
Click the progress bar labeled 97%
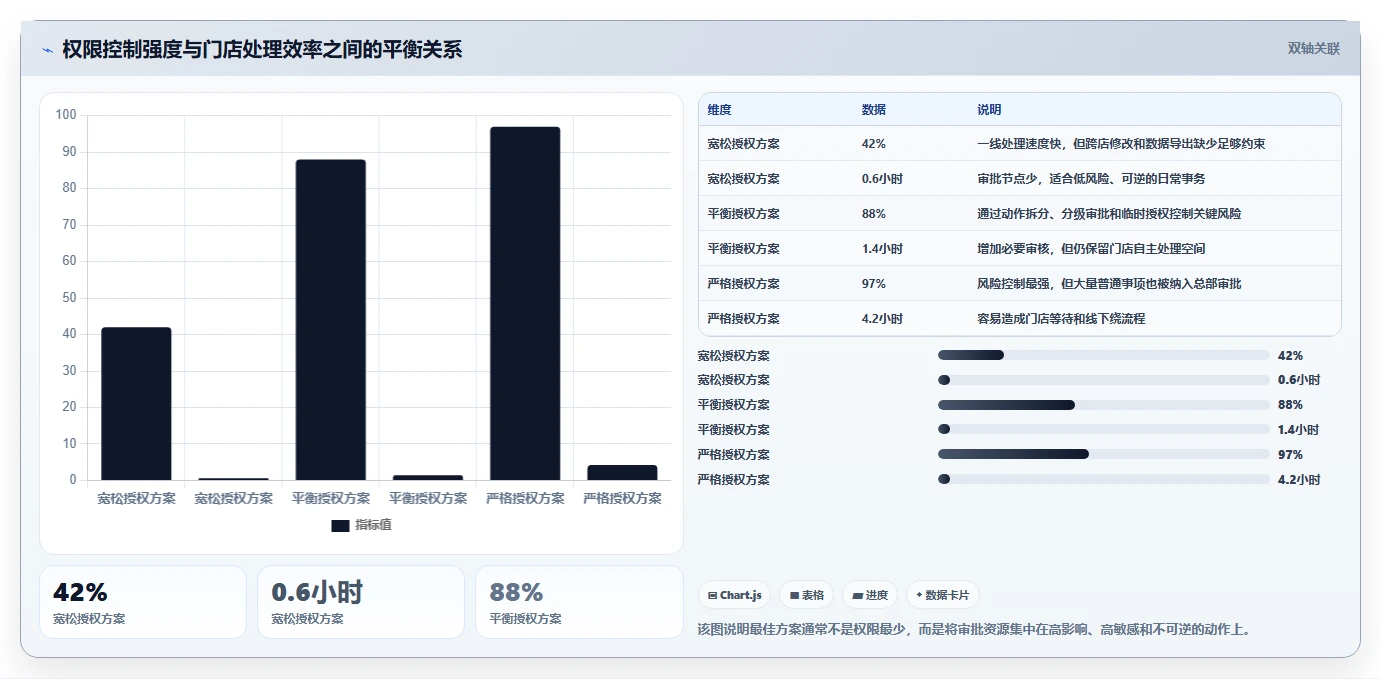coord(1104,454)
